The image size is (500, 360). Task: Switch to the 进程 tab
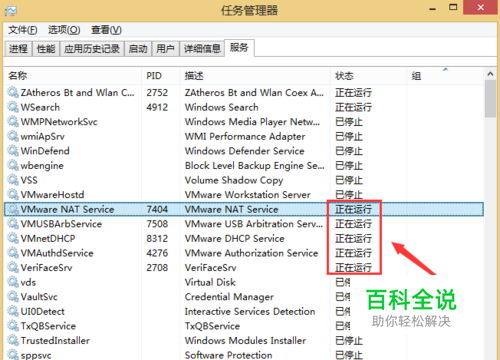(18, 49)
